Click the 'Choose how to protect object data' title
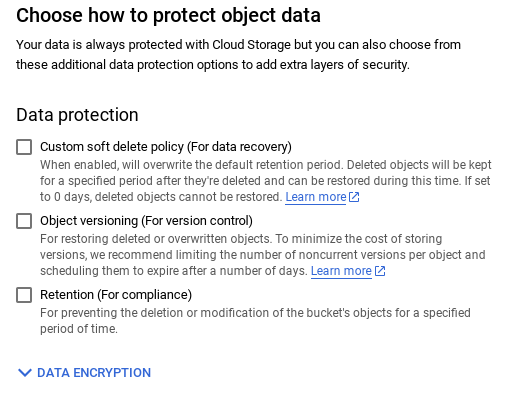This screenshot has height=394, width=510. pyautogui.click(x=168, y=15)
